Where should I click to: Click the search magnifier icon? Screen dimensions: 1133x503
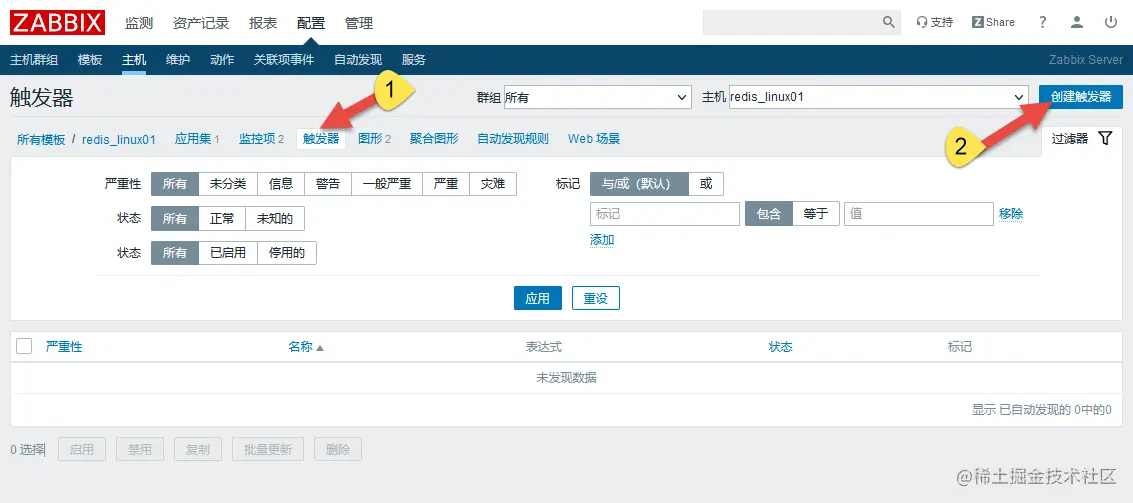(889, 22)
